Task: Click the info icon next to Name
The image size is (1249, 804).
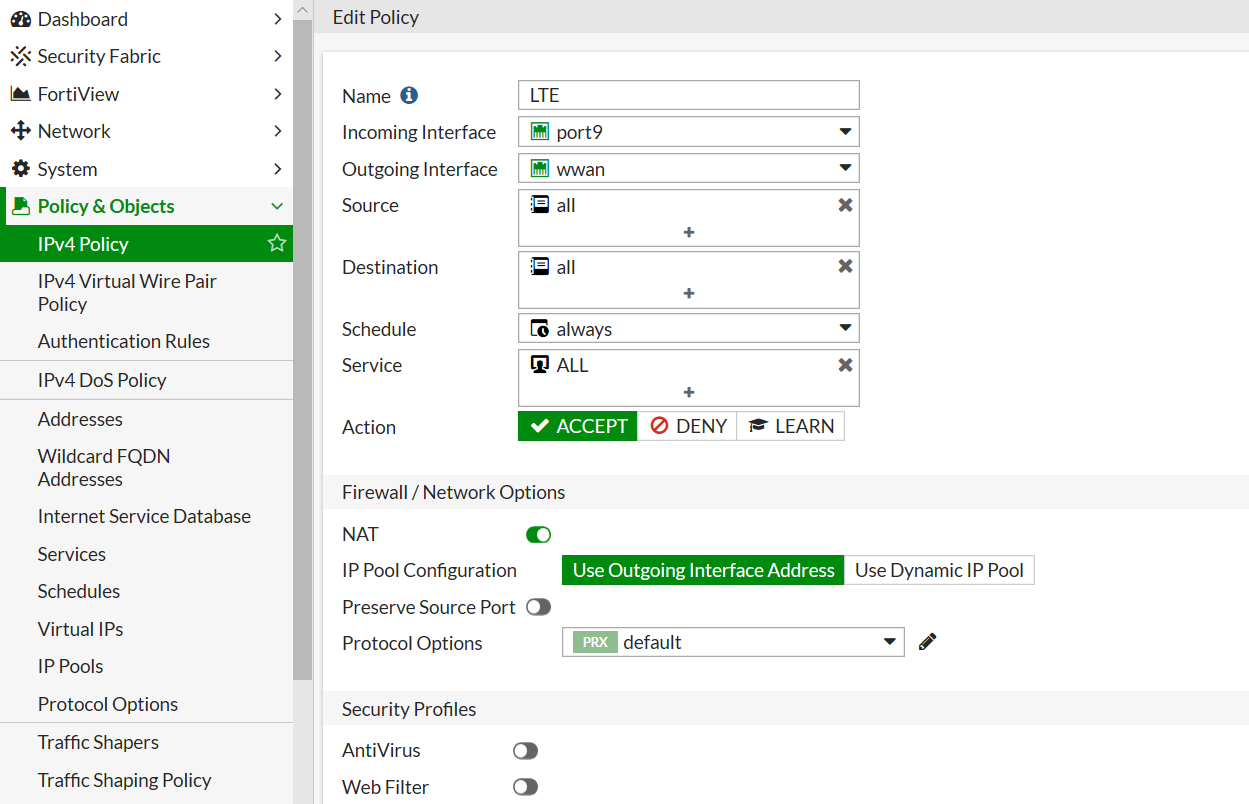Action: pos(408,95)
